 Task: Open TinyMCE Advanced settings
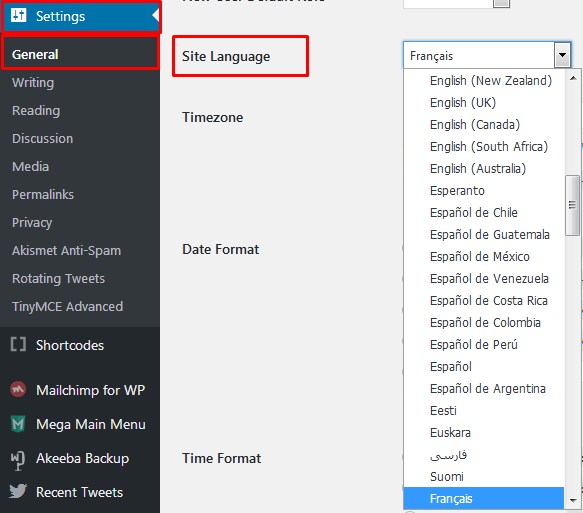point(67,307)
